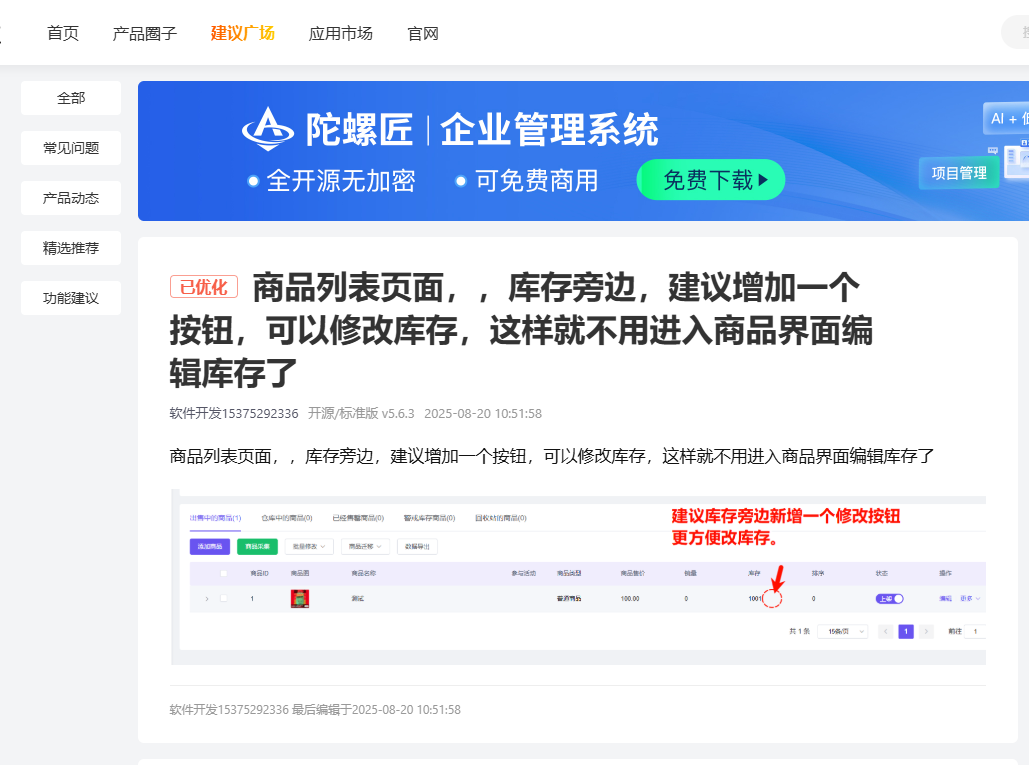1029x765 pixels.
Task: Go to the 应用市场 nav item
Action: 340,33
